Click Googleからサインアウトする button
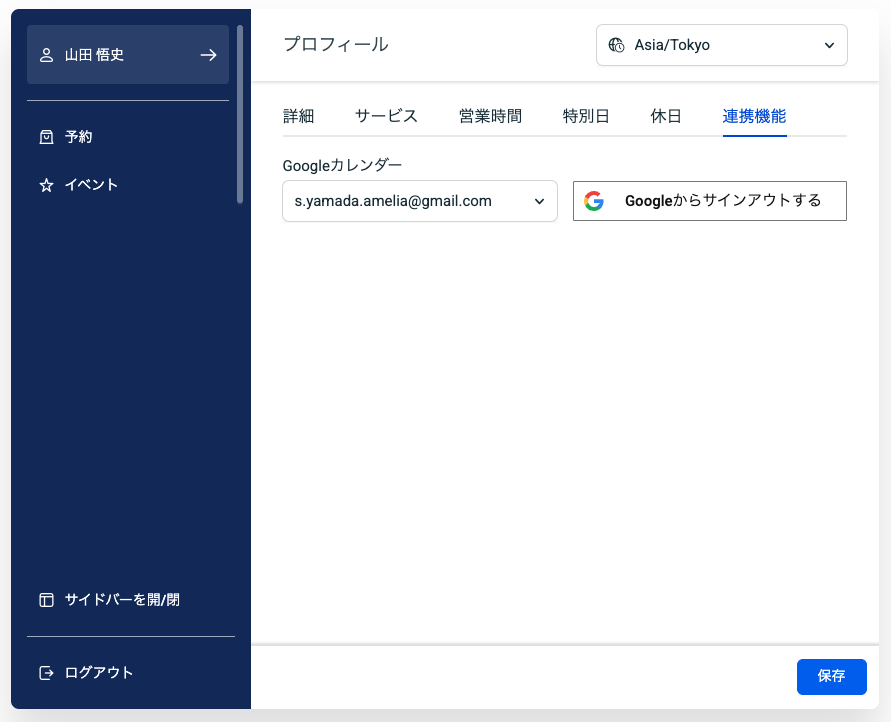This screenshot has width=891, height=722. (x=709, y=201)
